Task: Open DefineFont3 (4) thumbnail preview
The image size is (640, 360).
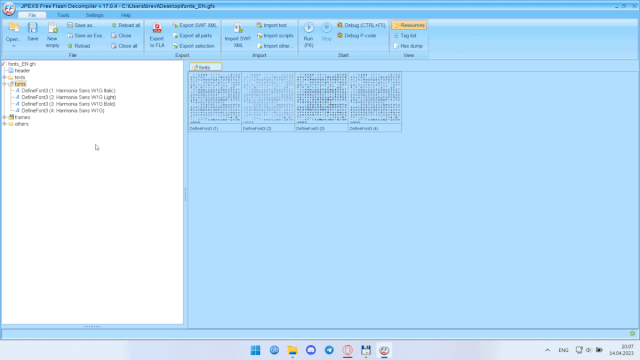Action: click(x=375, y=102)
